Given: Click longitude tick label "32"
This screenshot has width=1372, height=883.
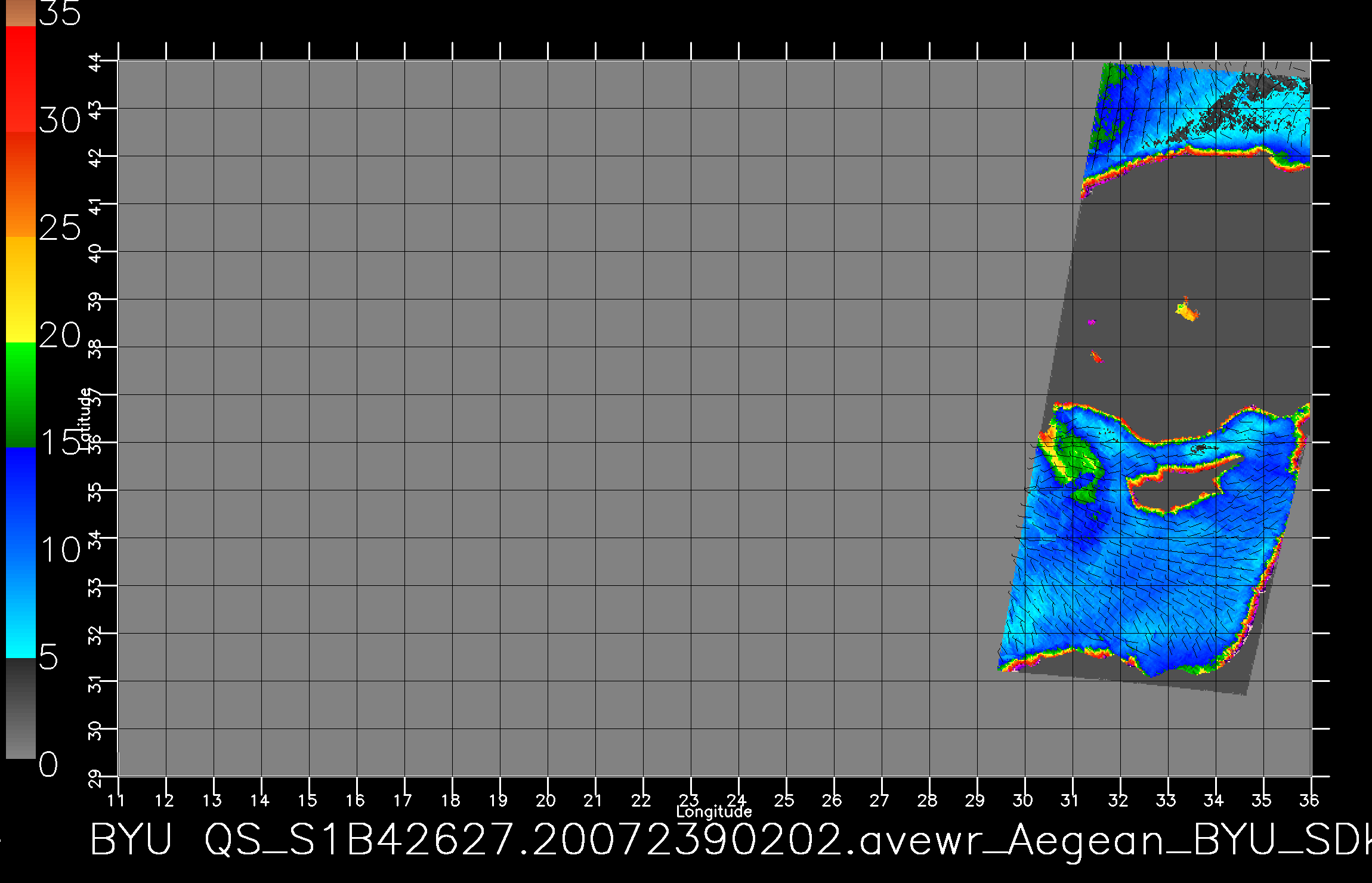Looking at the screenshot, I should click(x=1118, y=800).
